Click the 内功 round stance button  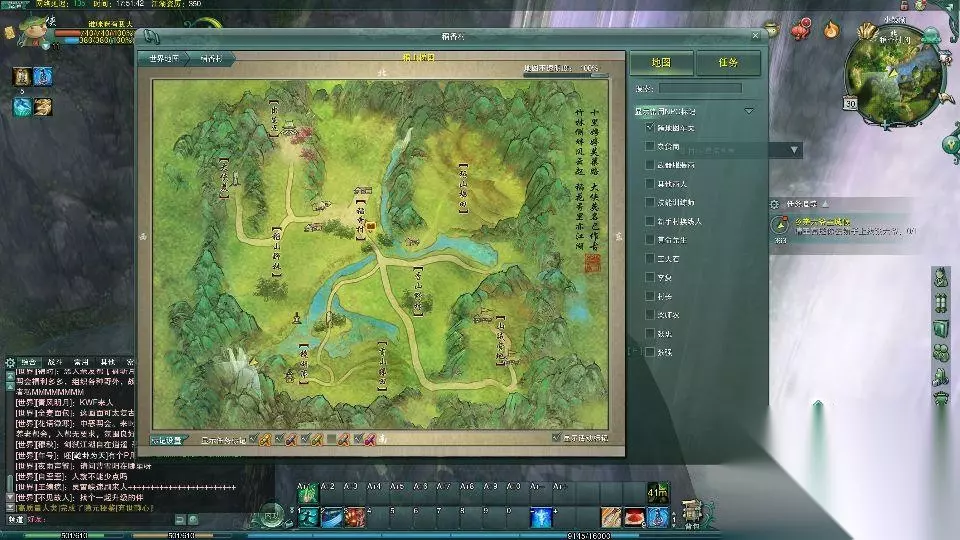[x=272, y=515]
